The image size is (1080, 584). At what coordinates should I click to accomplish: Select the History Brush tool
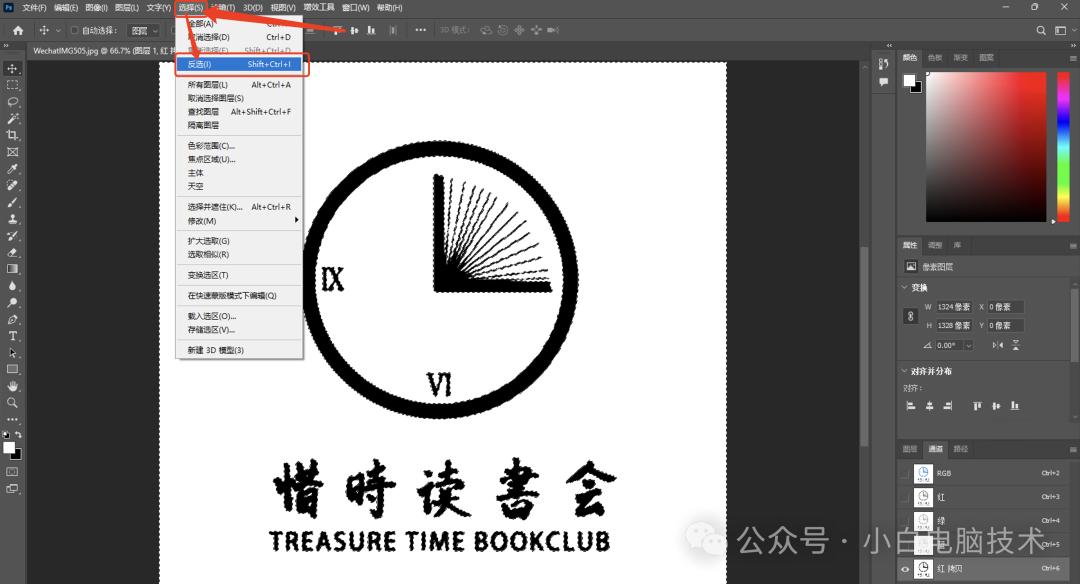coord(12,236)
